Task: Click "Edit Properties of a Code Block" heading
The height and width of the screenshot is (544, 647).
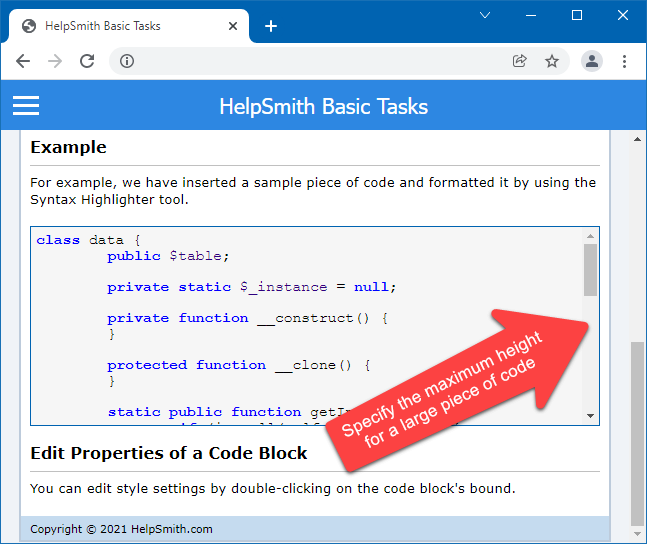Action: pyautogui.click(x=169, y=453)
